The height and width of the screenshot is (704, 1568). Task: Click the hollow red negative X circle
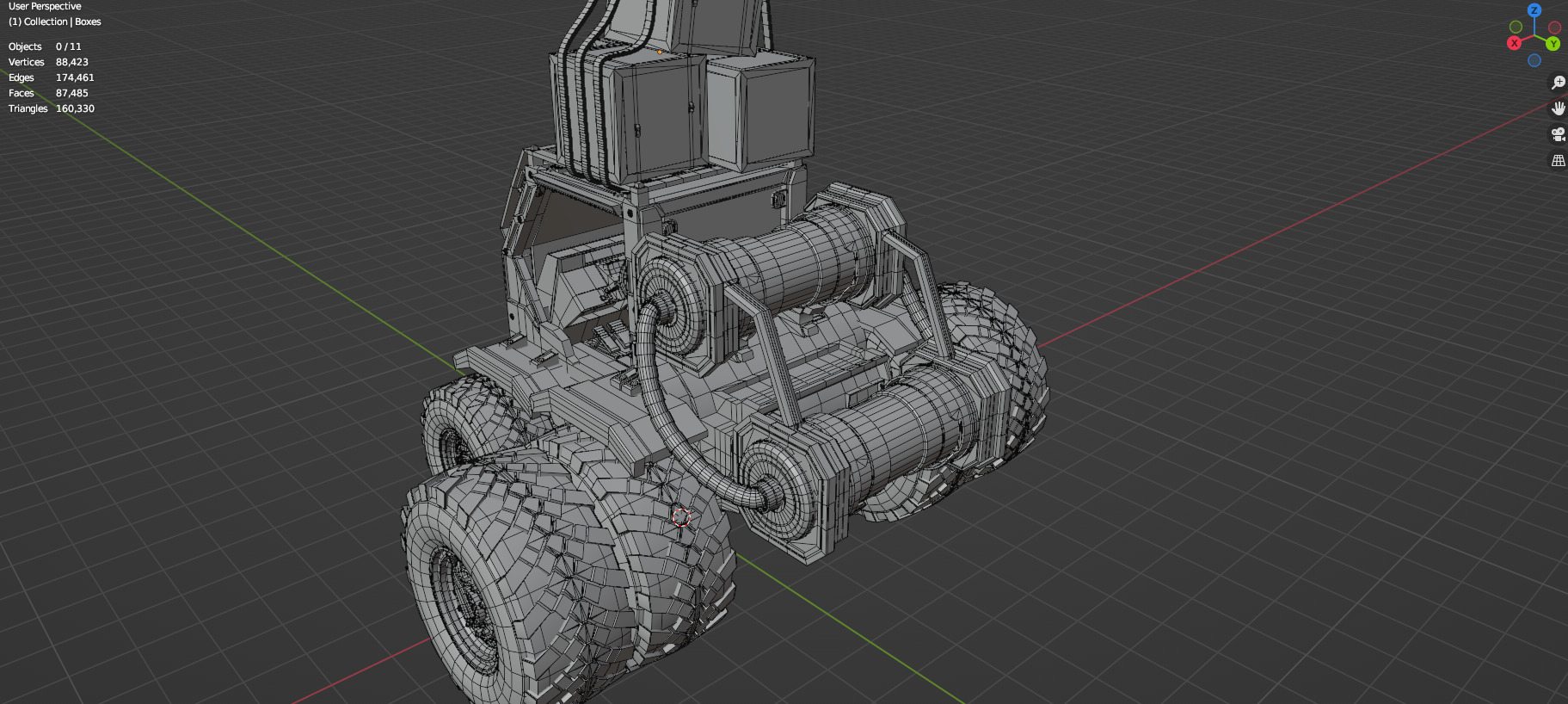click(x=1554, y=28)
